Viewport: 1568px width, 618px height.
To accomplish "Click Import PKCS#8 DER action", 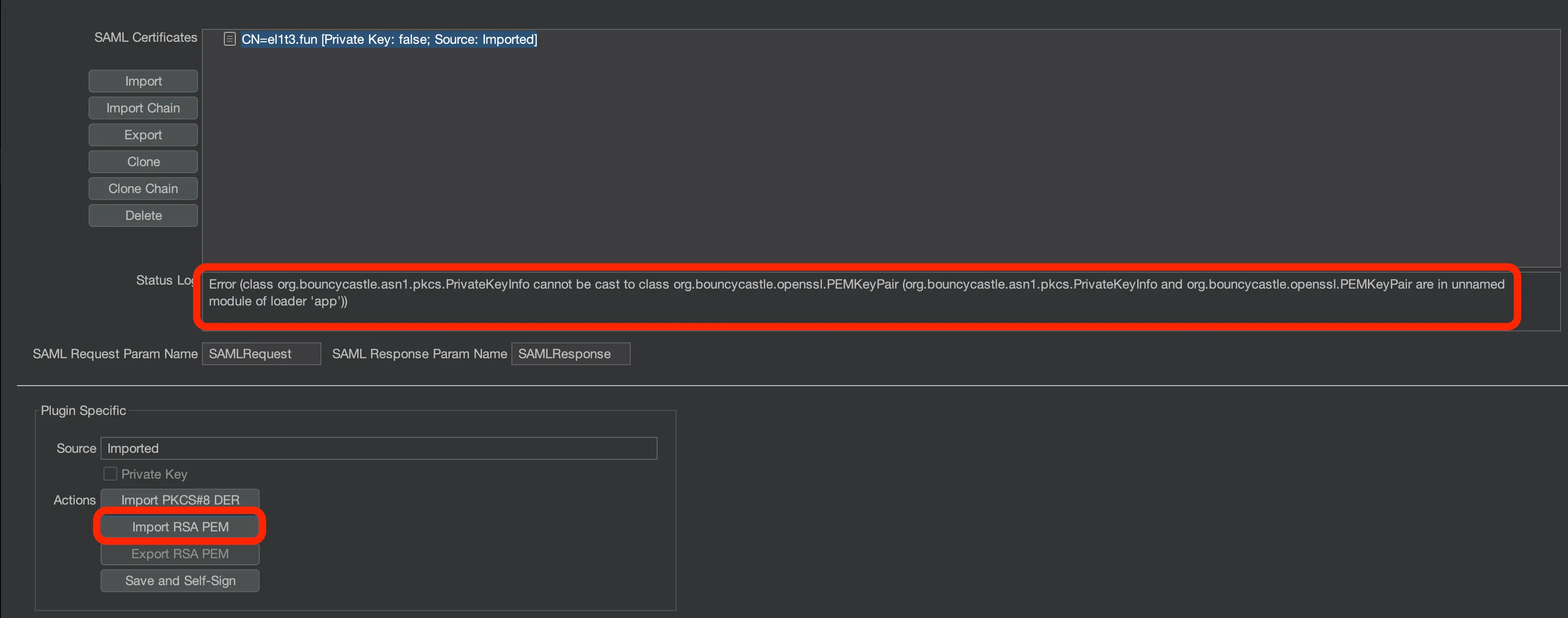I will point(179,499).
